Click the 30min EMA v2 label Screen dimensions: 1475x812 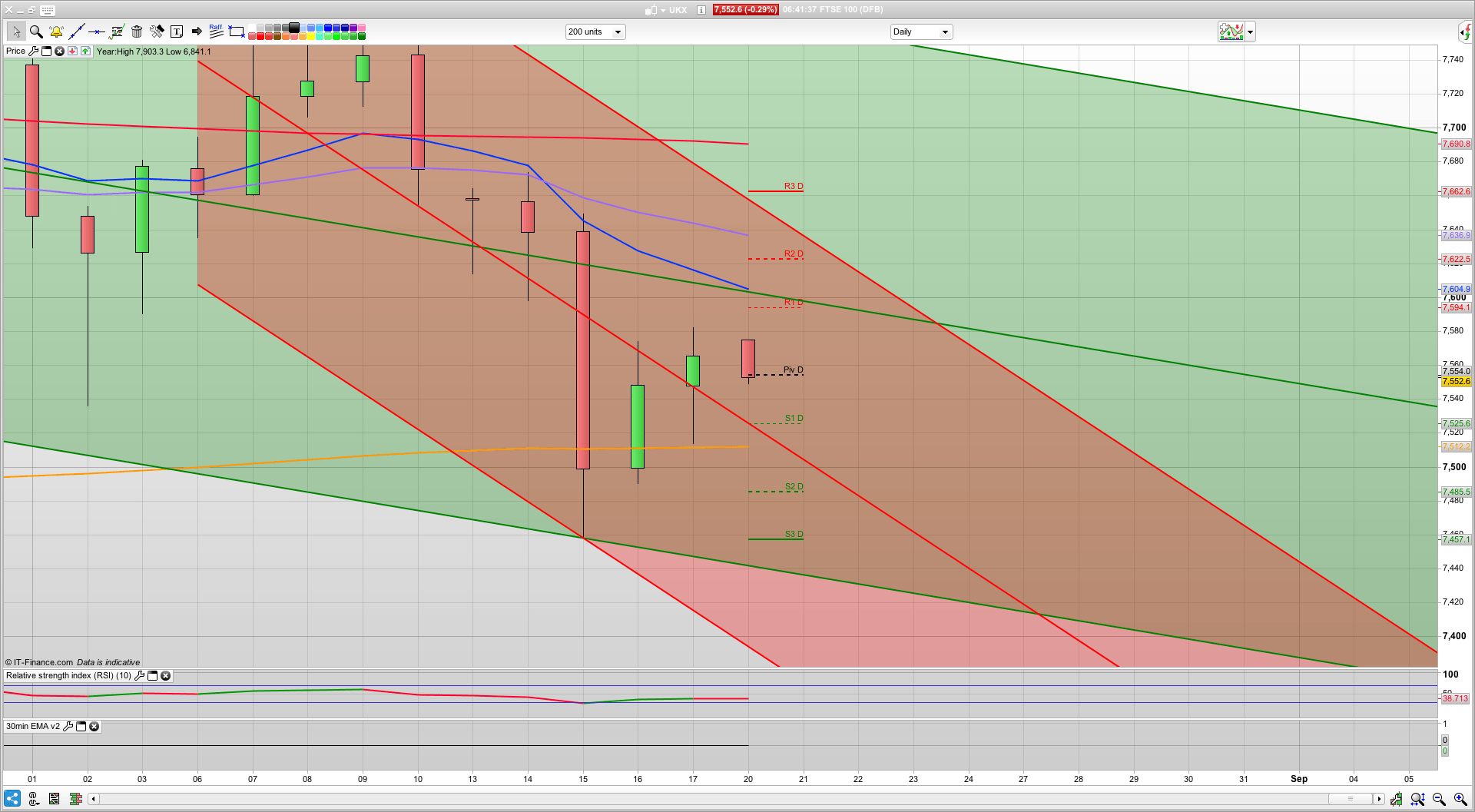point(33,726)
